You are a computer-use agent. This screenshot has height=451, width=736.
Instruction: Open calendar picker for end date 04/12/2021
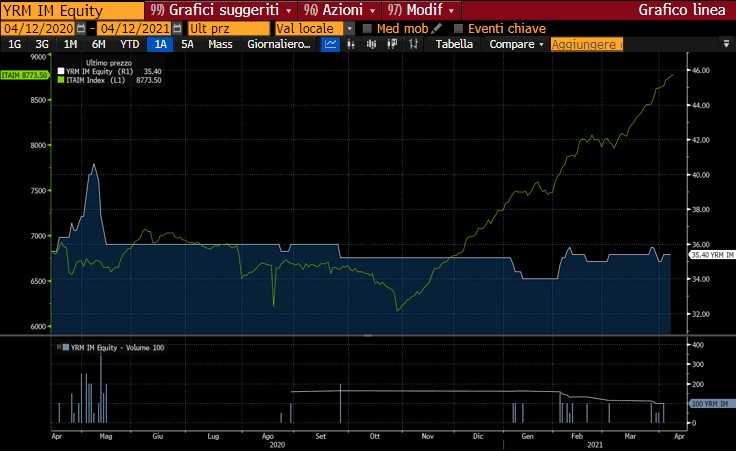coord(177,29)
